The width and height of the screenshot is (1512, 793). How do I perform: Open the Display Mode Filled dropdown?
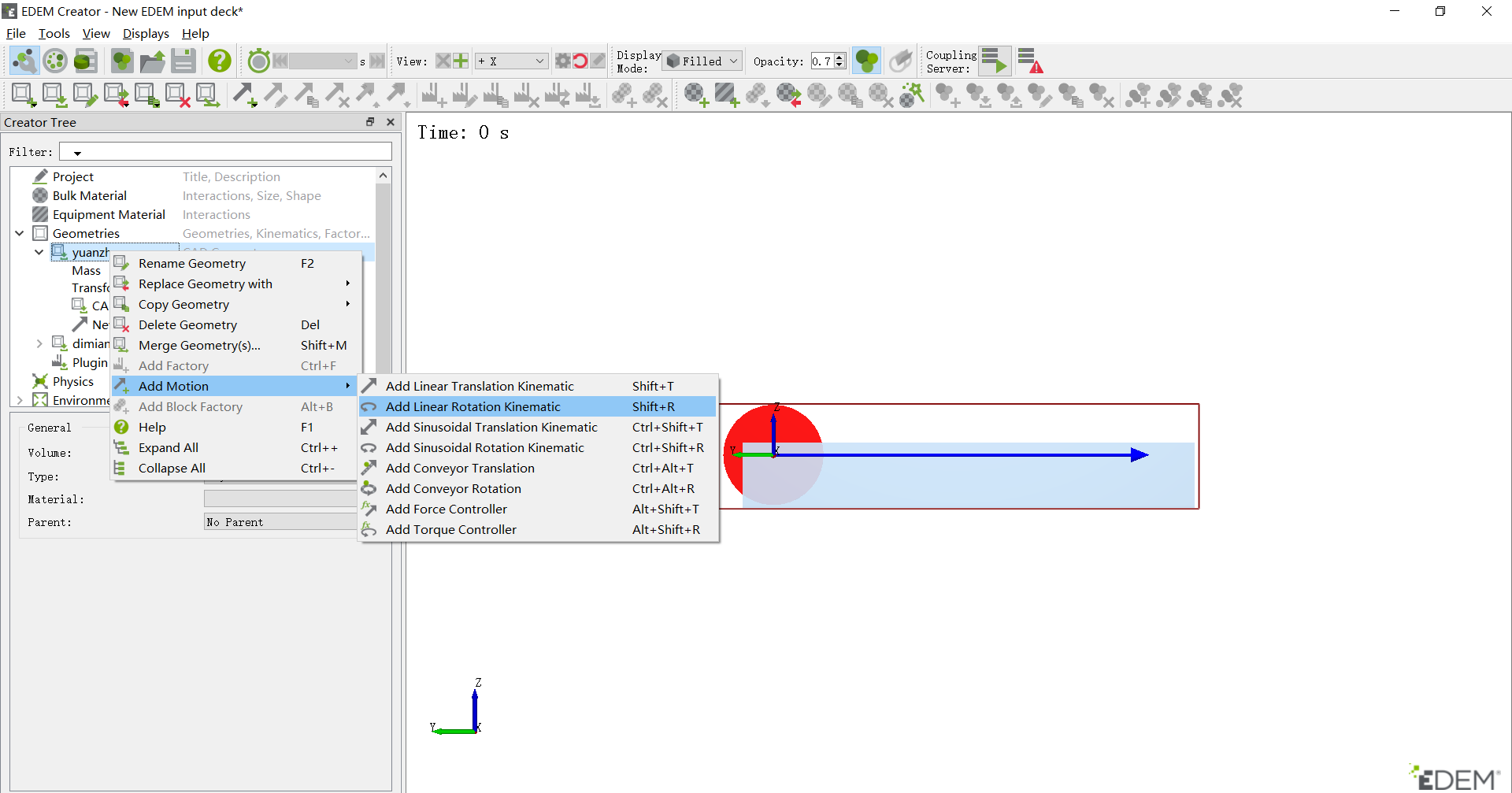[x=702, y=61]
